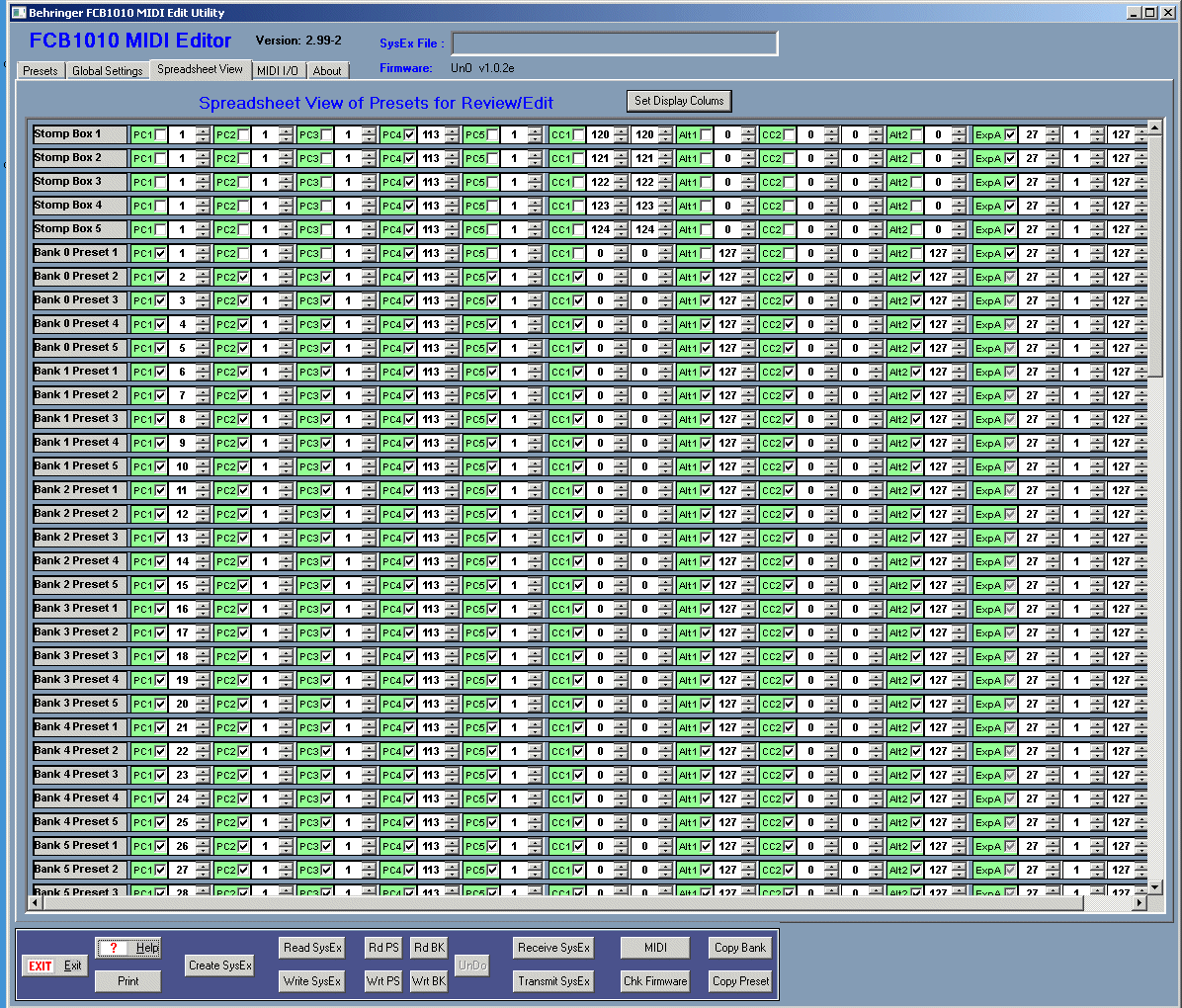
Task: Click PC1 spinner in Bank 0 Preset 2 row
Action: pos(203,278)
